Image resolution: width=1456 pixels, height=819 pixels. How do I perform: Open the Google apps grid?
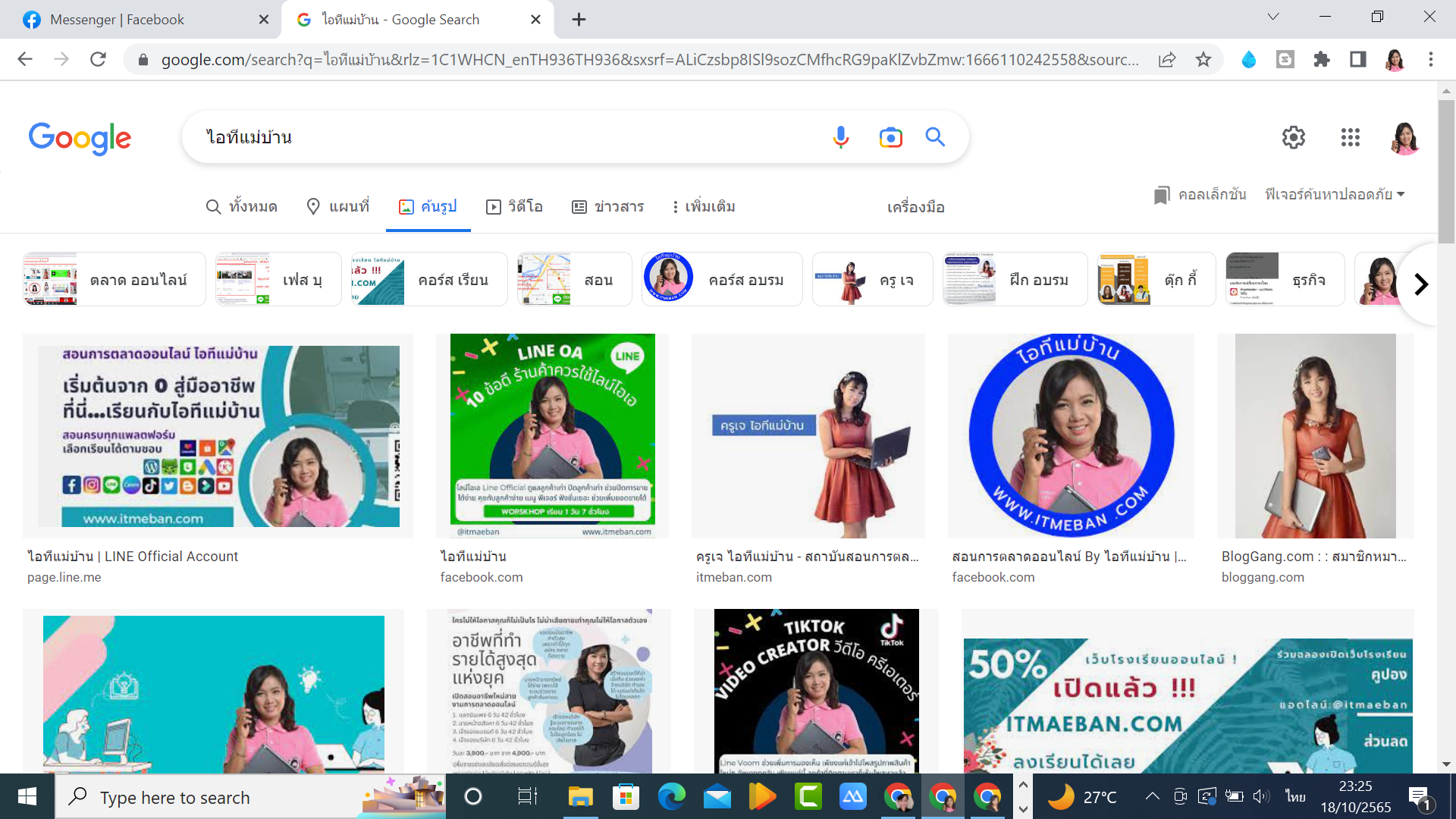pos(1350,137)
